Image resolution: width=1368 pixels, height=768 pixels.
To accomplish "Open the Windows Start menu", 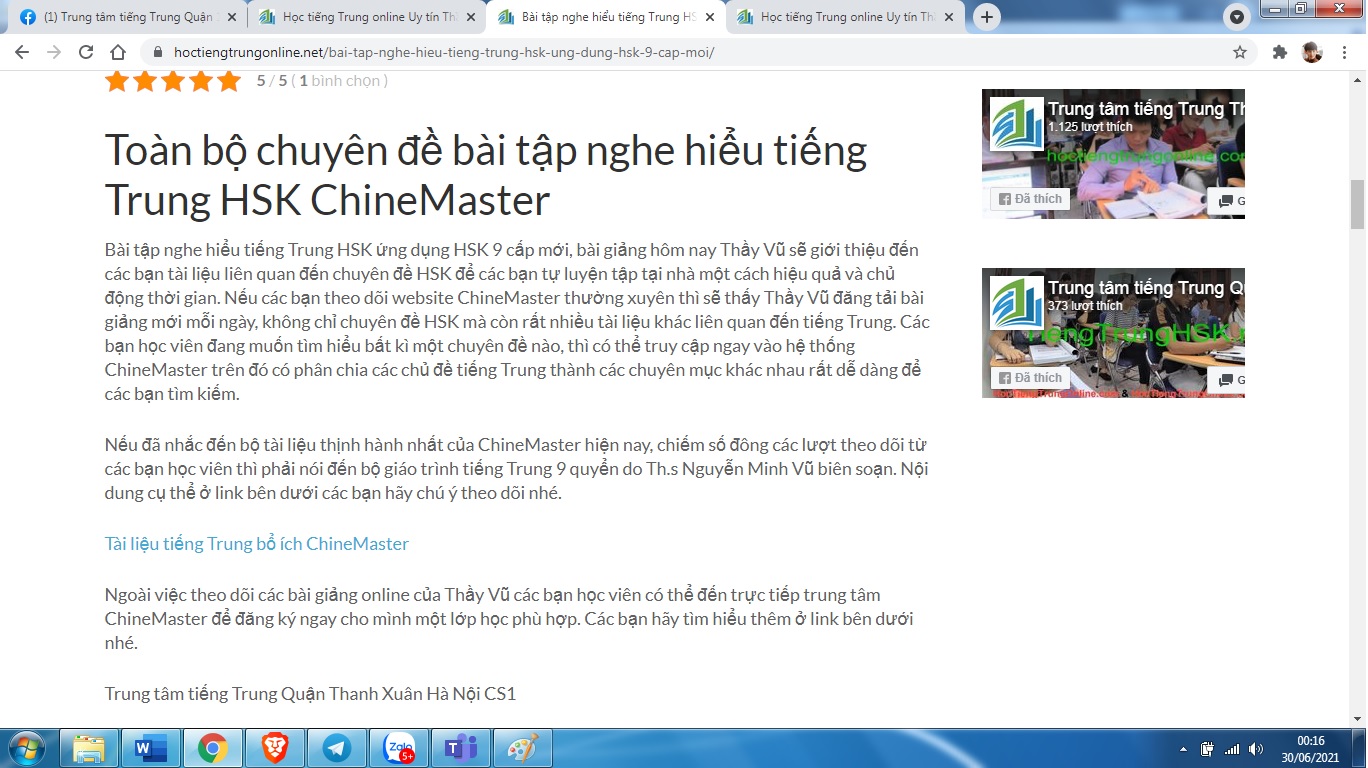I will [26, 748].
